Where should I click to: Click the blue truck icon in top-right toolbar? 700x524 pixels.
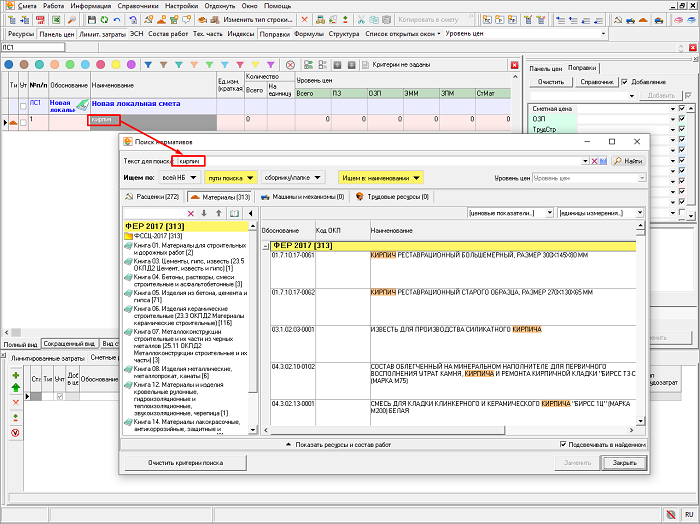pos(630,20)
